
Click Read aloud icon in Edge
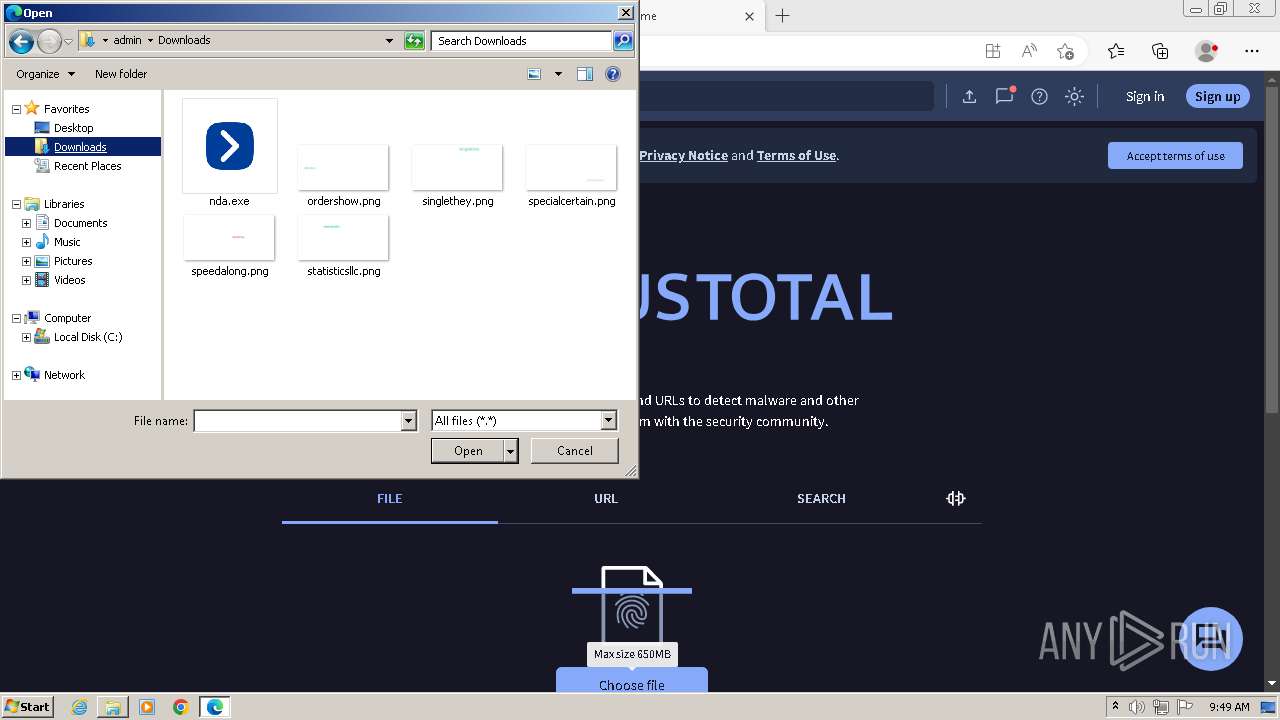1029,51
